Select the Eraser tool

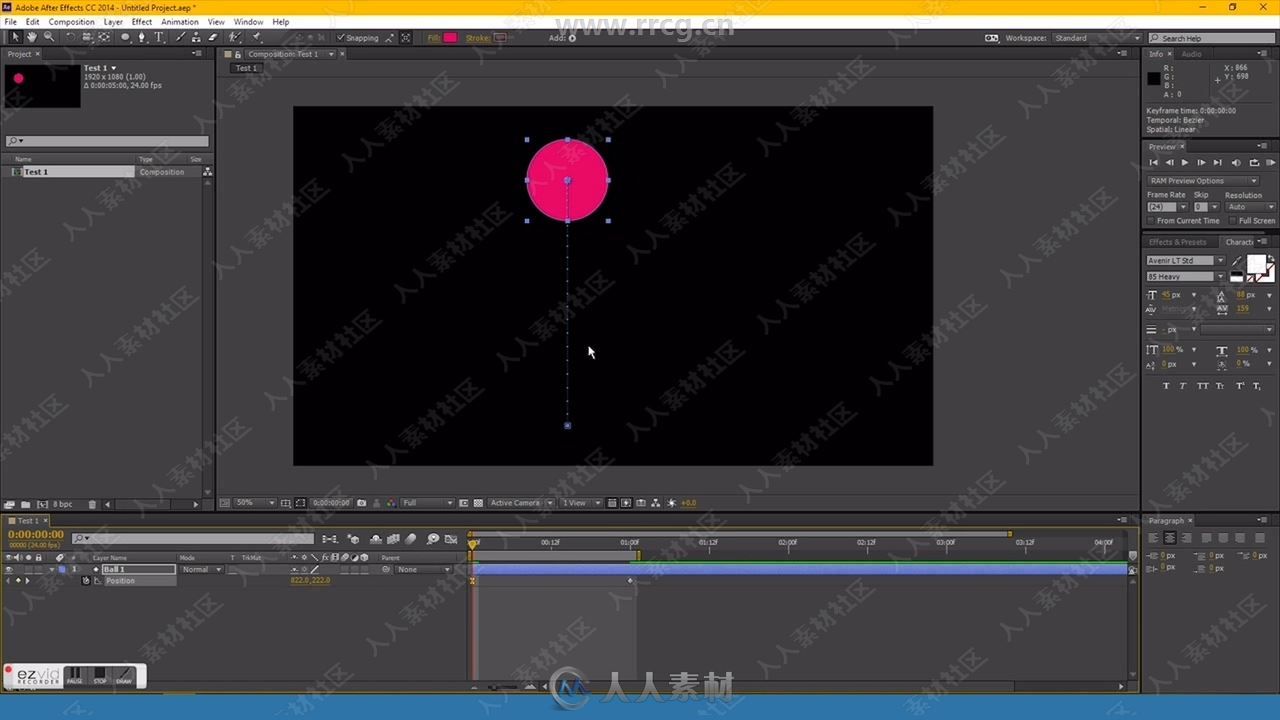212,37
